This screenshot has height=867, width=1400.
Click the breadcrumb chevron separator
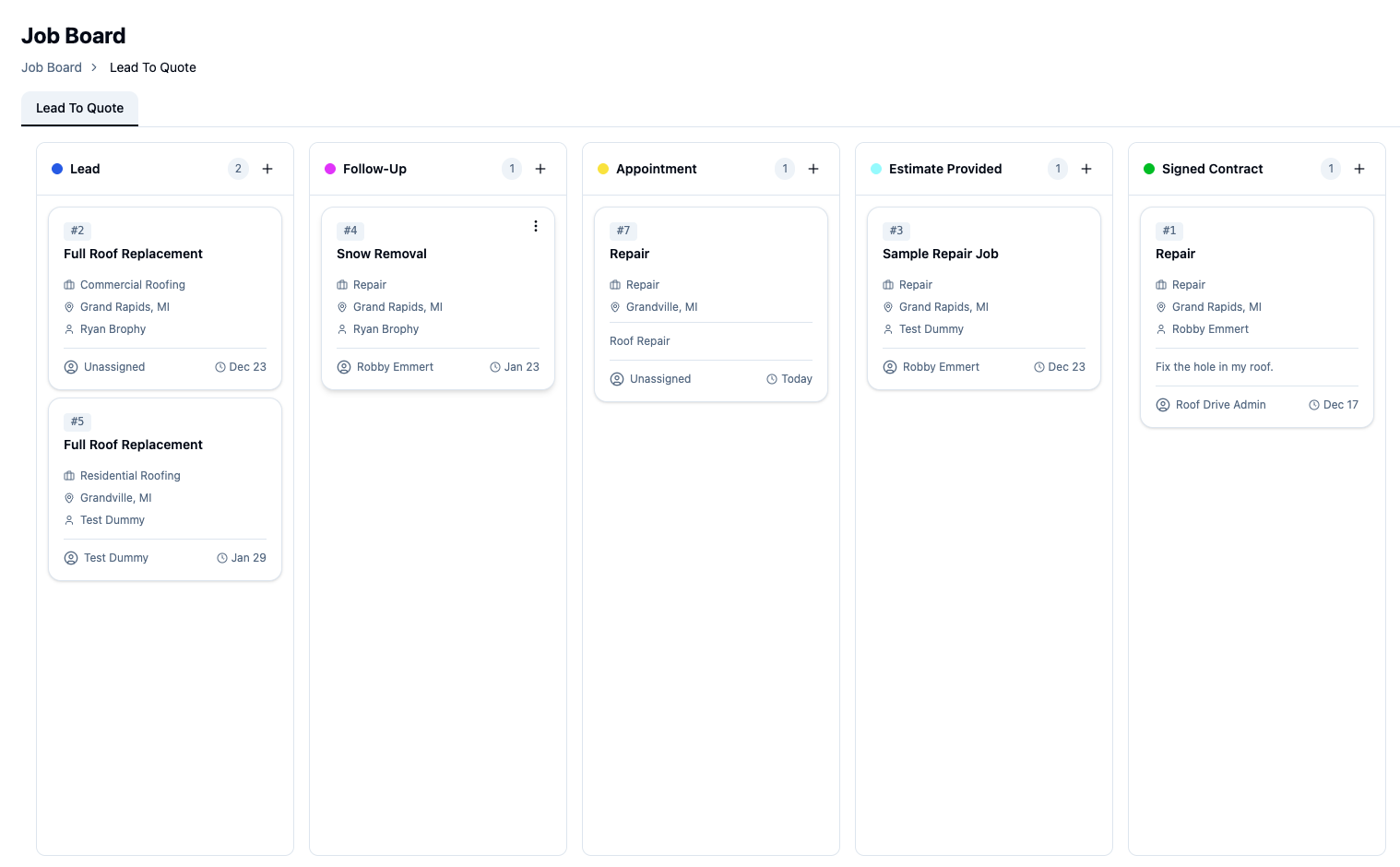click(x=94, y=67)
